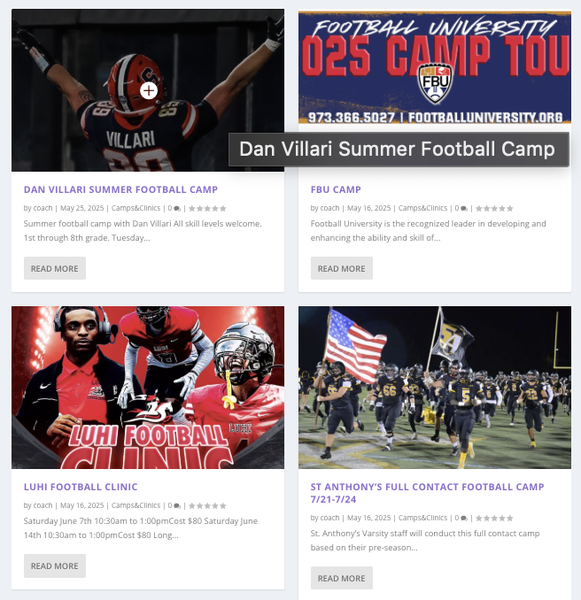Click comment bubble icon on LuHi Football Clinic post
Screen dimensions: 581x600
pos(177,506)
